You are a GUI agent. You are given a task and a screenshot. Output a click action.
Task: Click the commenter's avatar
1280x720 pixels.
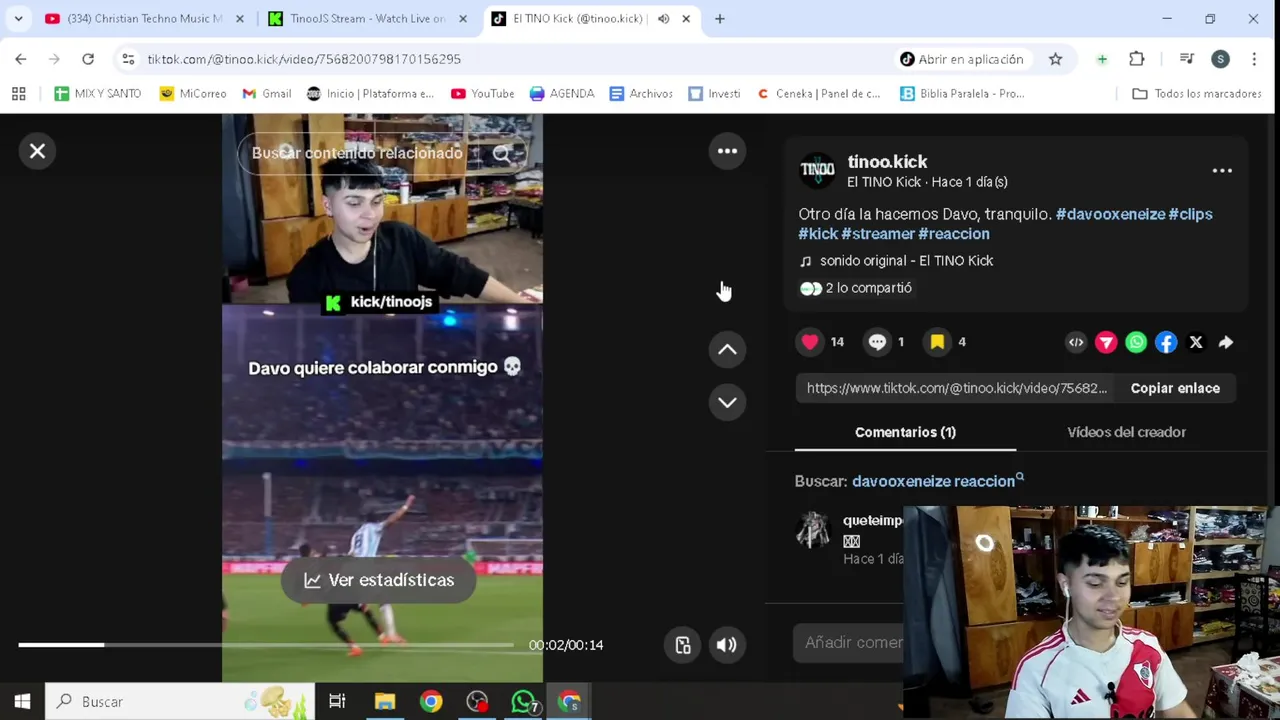pos(813,530)
